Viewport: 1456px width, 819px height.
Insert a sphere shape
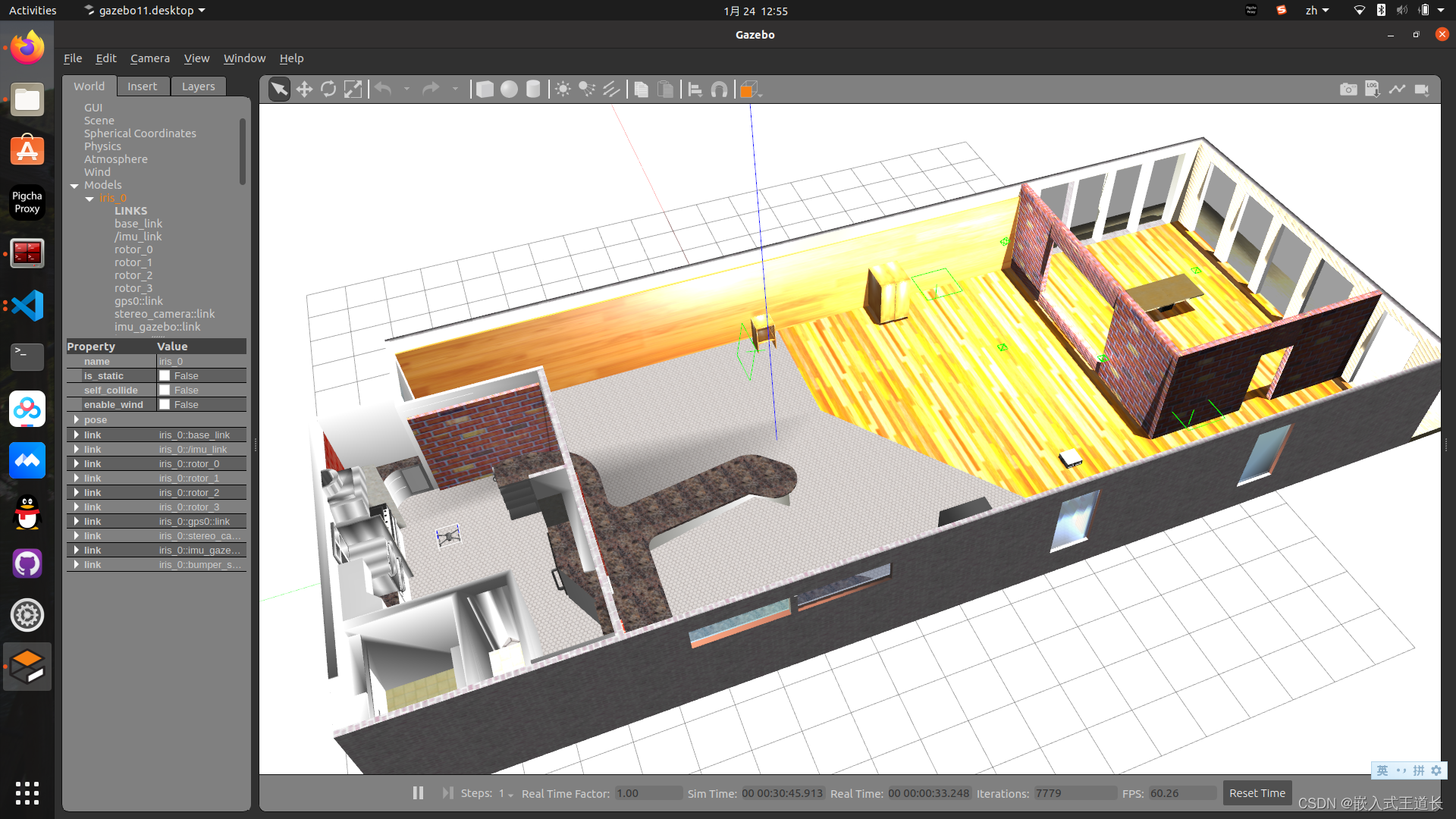(509, 89)
